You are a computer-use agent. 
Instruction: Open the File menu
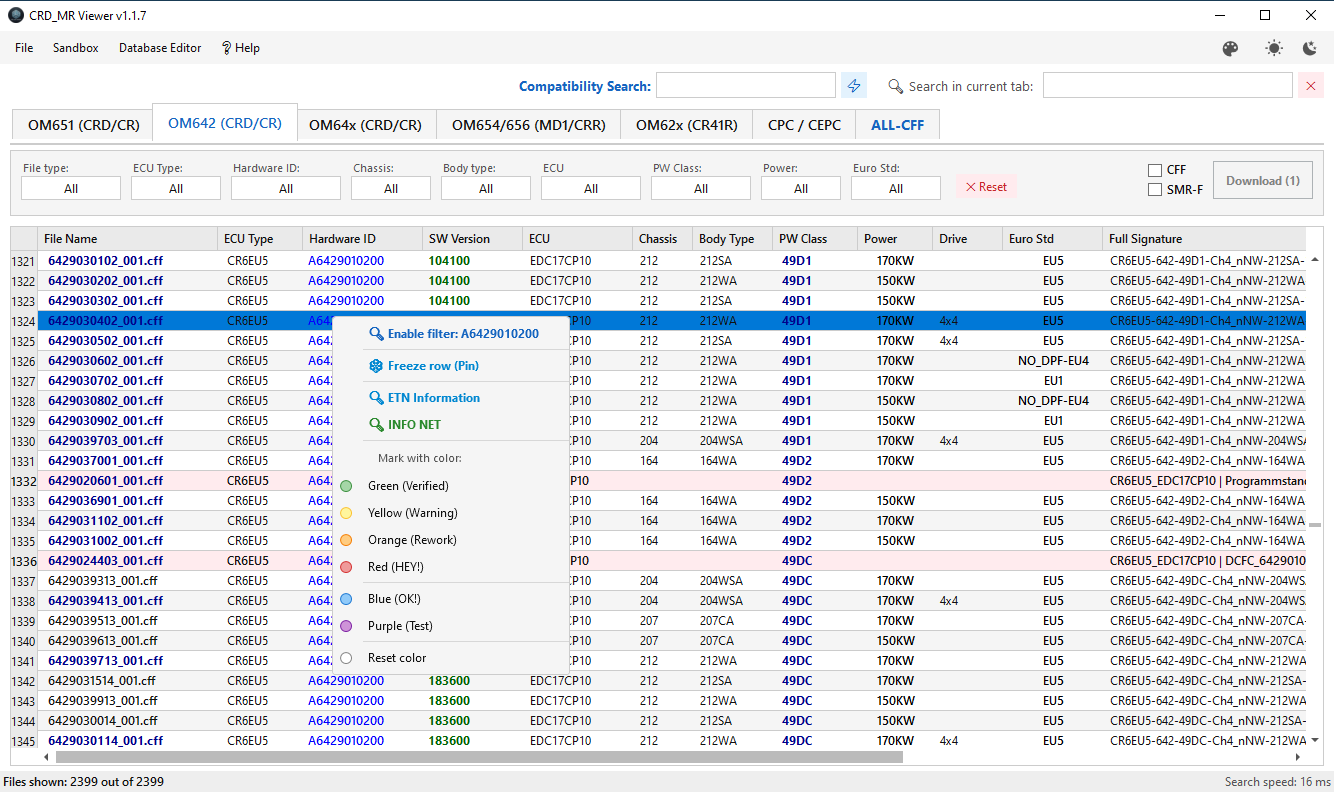[x=24, y=48]
